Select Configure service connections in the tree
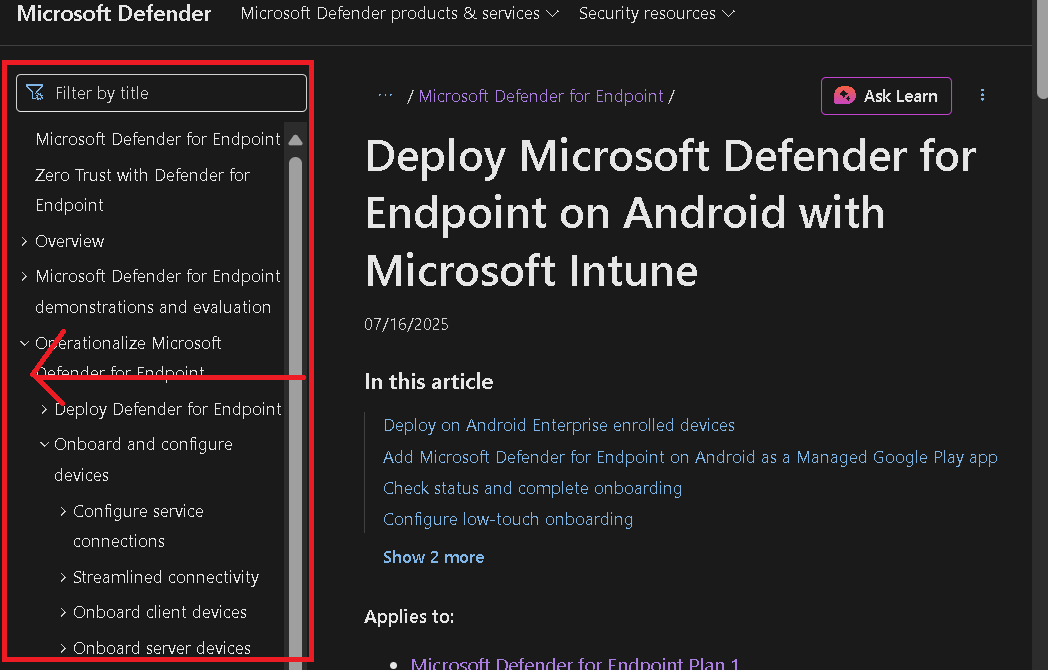1049x670 pixels. point(138,526)
